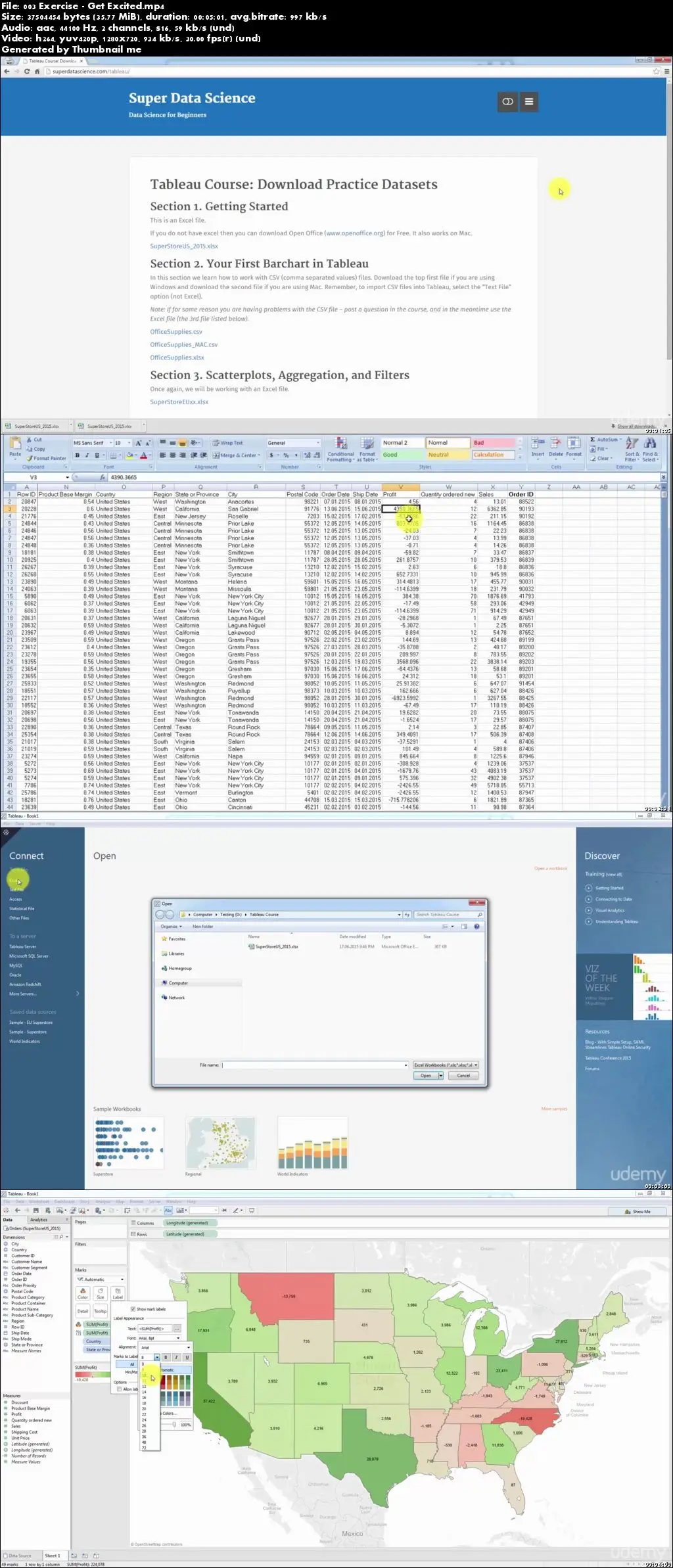
Task: Open the MS Sans Serif font dropdown
Action: 93,443
